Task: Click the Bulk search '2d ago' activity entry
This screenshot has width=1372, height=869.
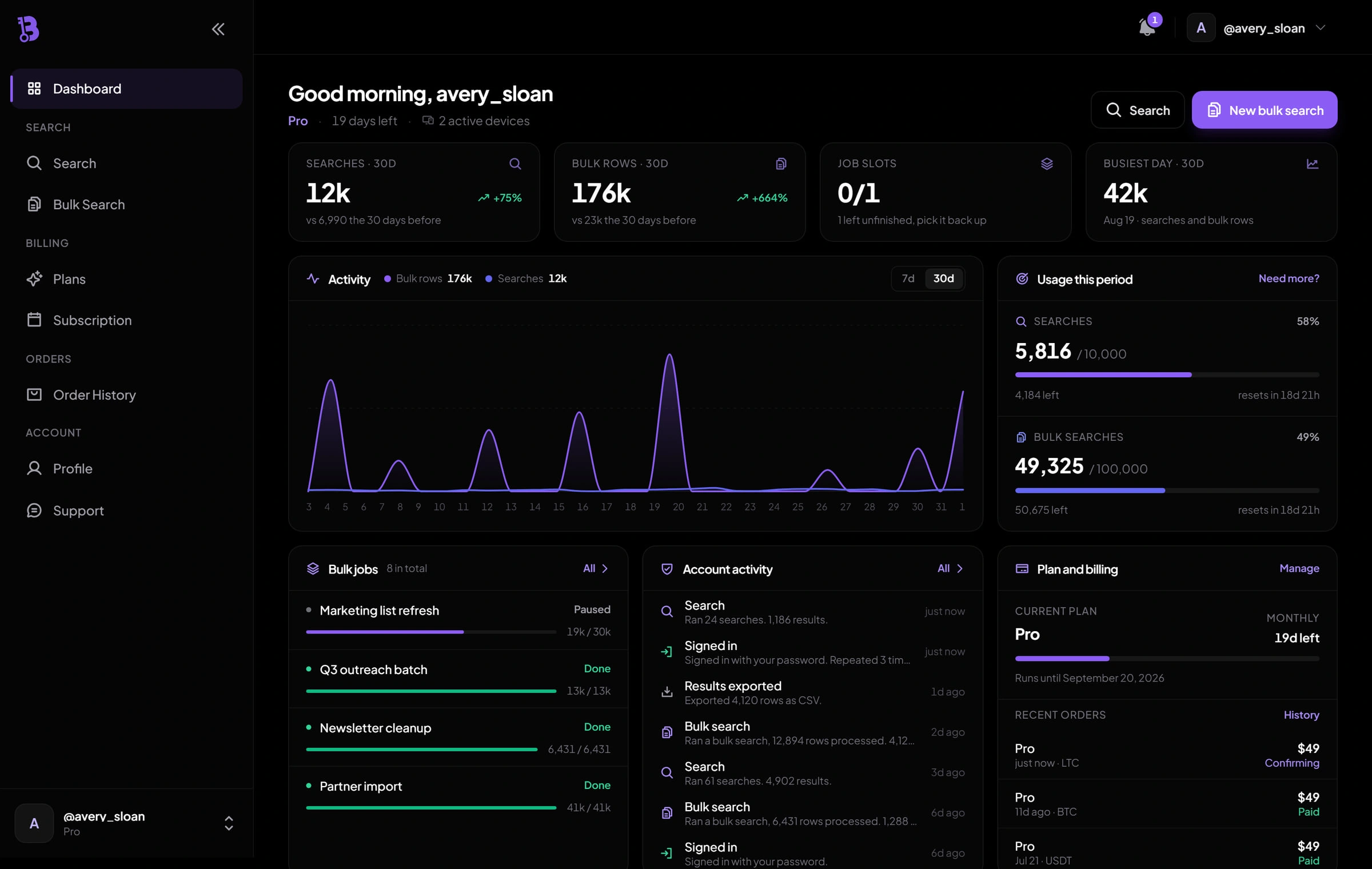Action: [x=812, y=733]
